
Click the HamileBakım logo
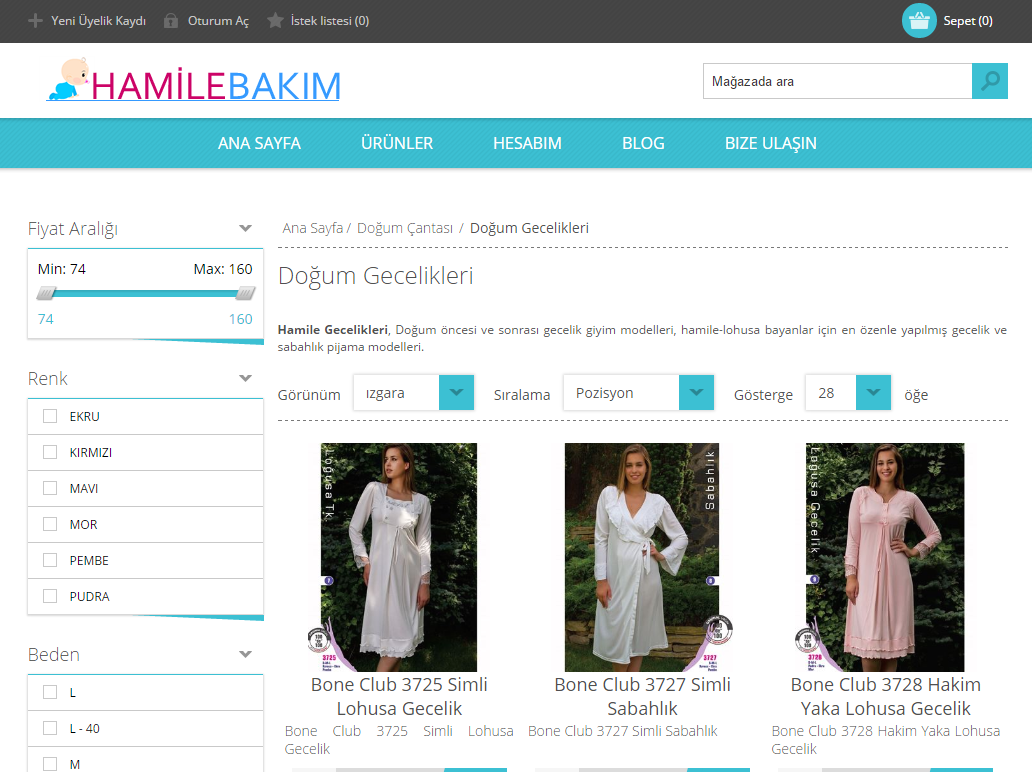pos(194,81)
